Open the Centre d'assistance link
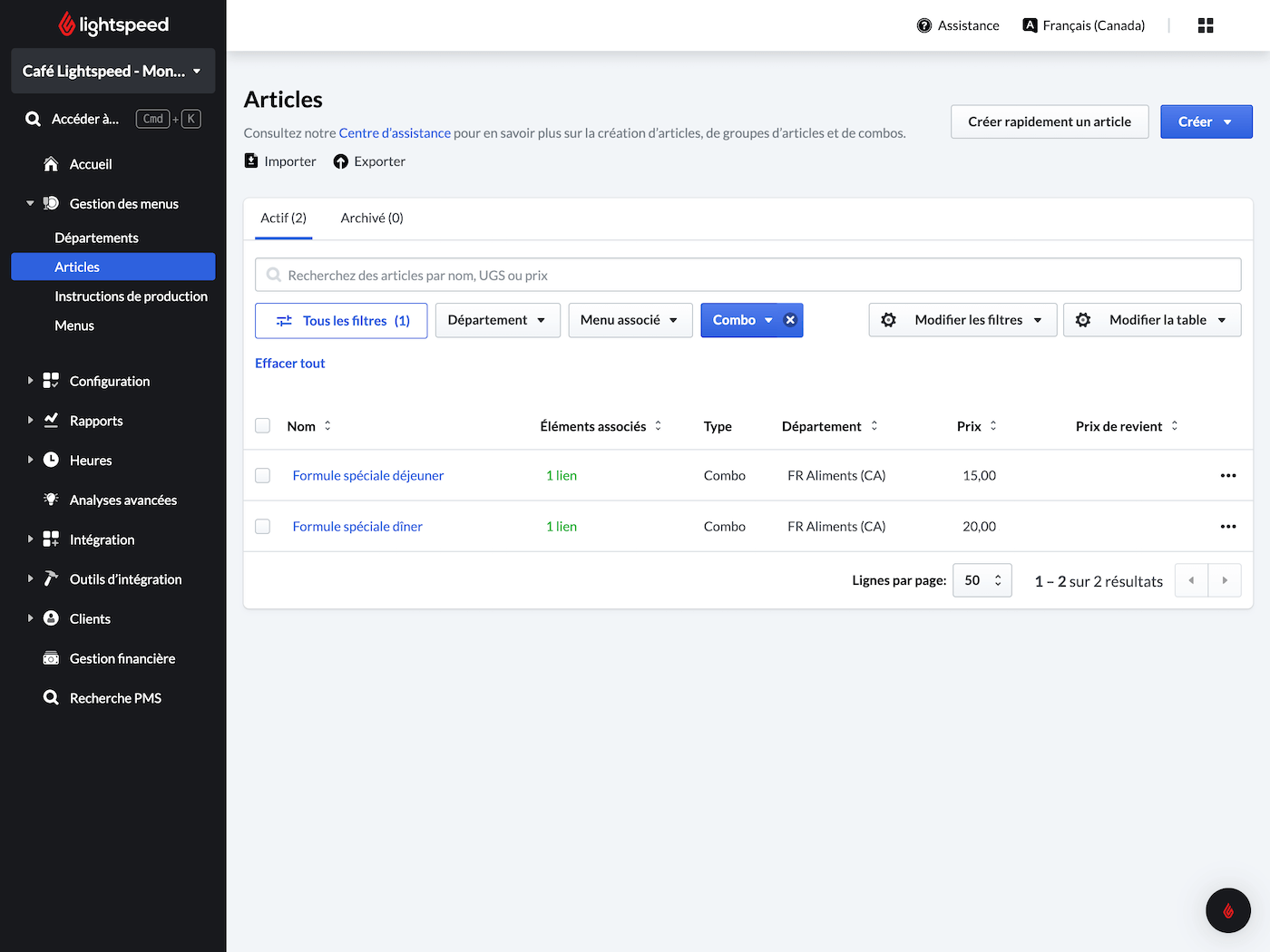Screen dimensions: 1270x952 [395, 132]
